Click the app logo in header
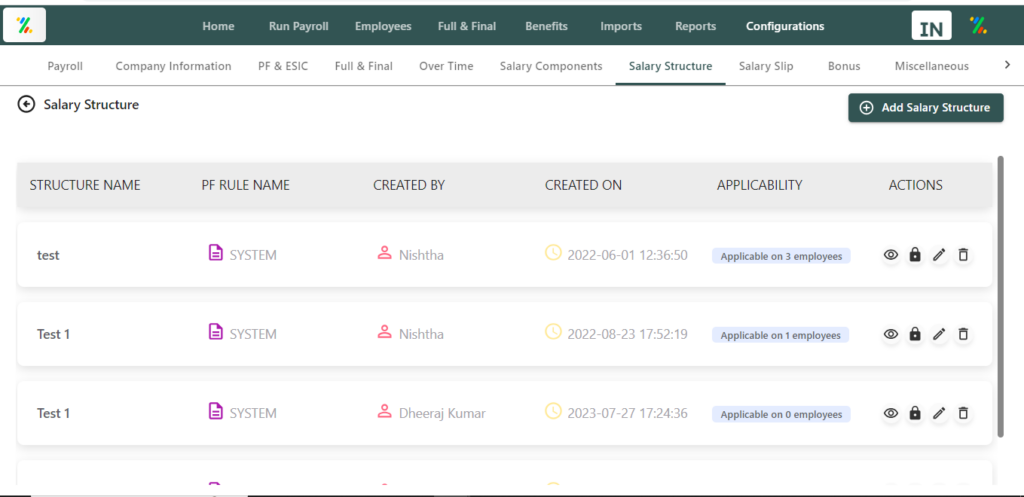This screenshot has width=1024, height=497. [24, 25]
